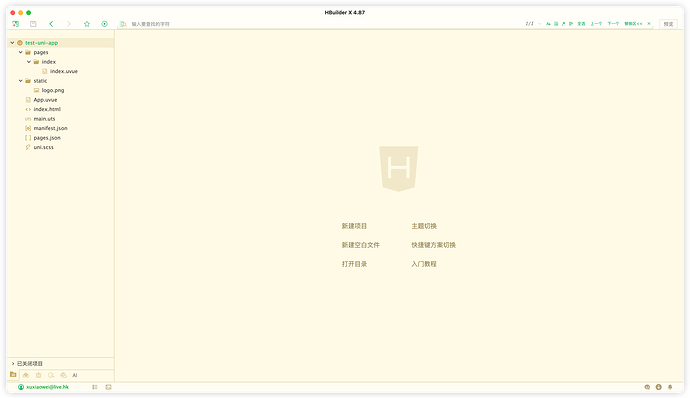The width and height of the screenshot is (690, 398).
Task: Go back with the left arrow icon
Action: [51, 24]
